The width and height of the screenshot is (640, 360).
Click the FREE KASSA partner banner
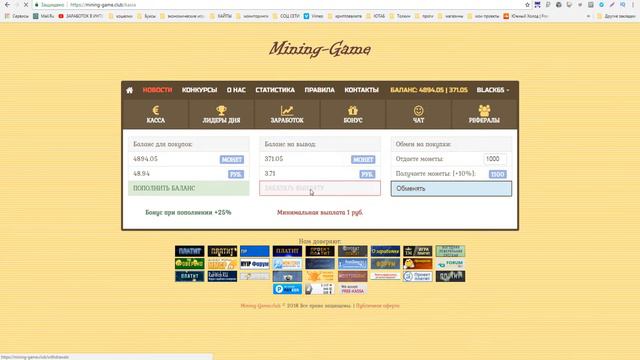(x=352, y=289)
